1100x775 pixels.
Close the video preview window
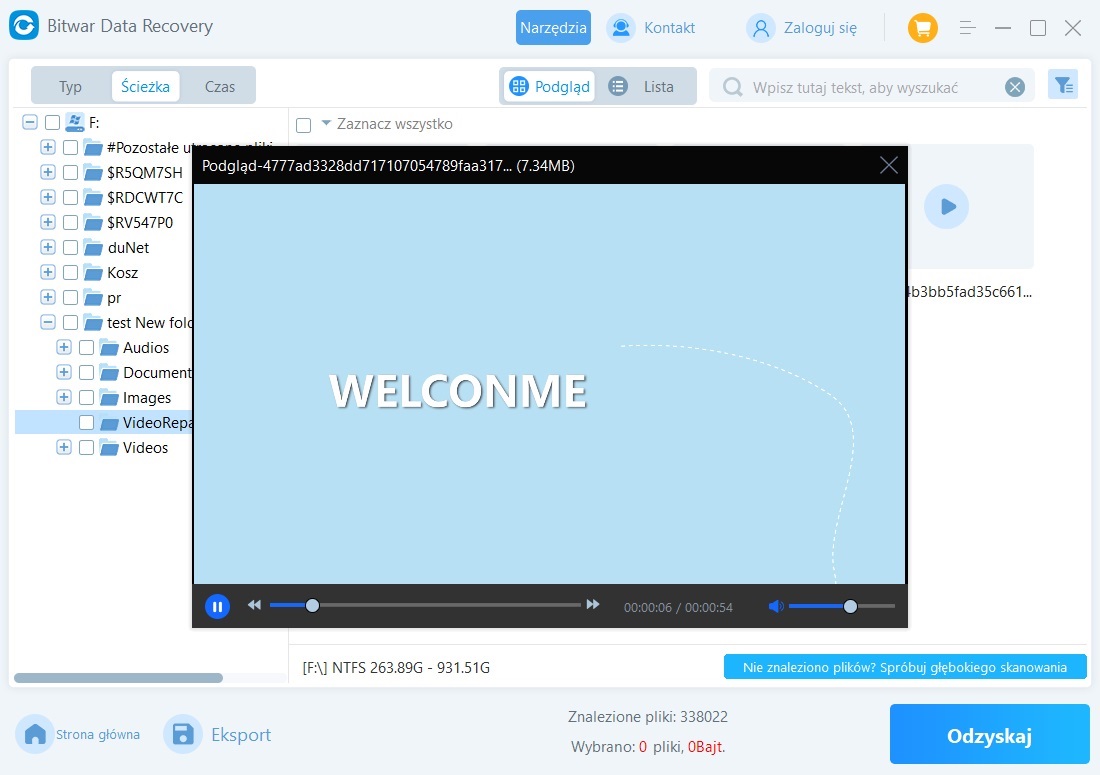click(x=888, y=165)
